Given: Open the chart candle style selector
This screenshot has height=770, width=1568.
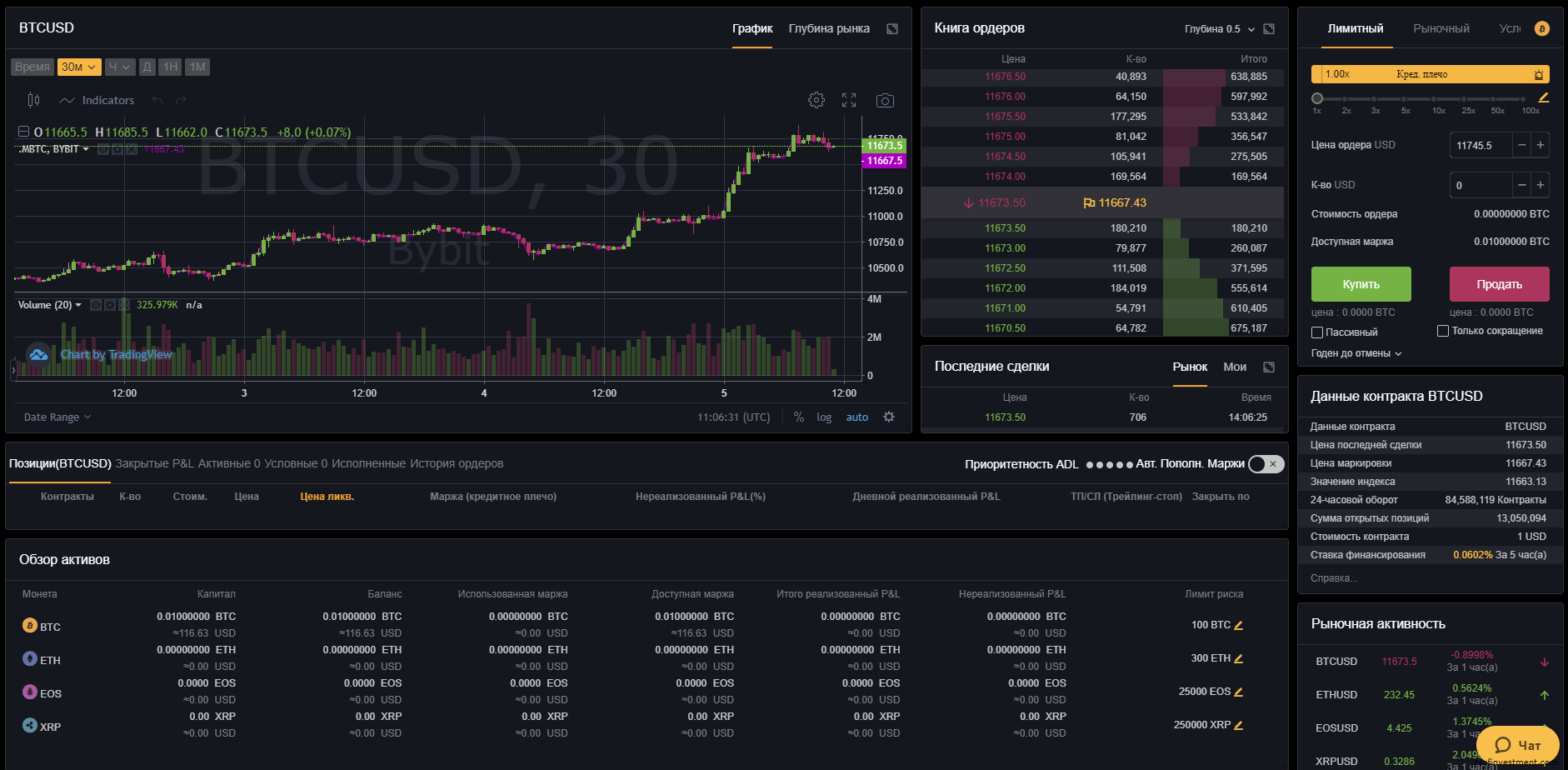Looking at the screenshot, I should tap(33, 100).
